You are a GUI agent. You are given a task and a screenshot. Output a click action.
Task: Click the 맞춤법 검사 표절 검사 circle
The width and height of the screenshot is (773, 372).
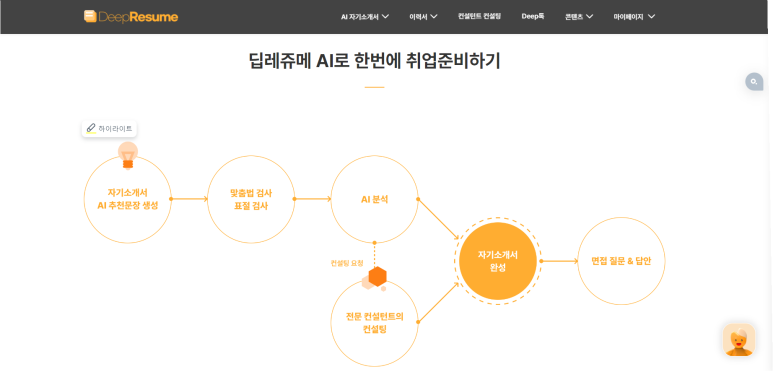pyautogui.click(x=251, y=200)
